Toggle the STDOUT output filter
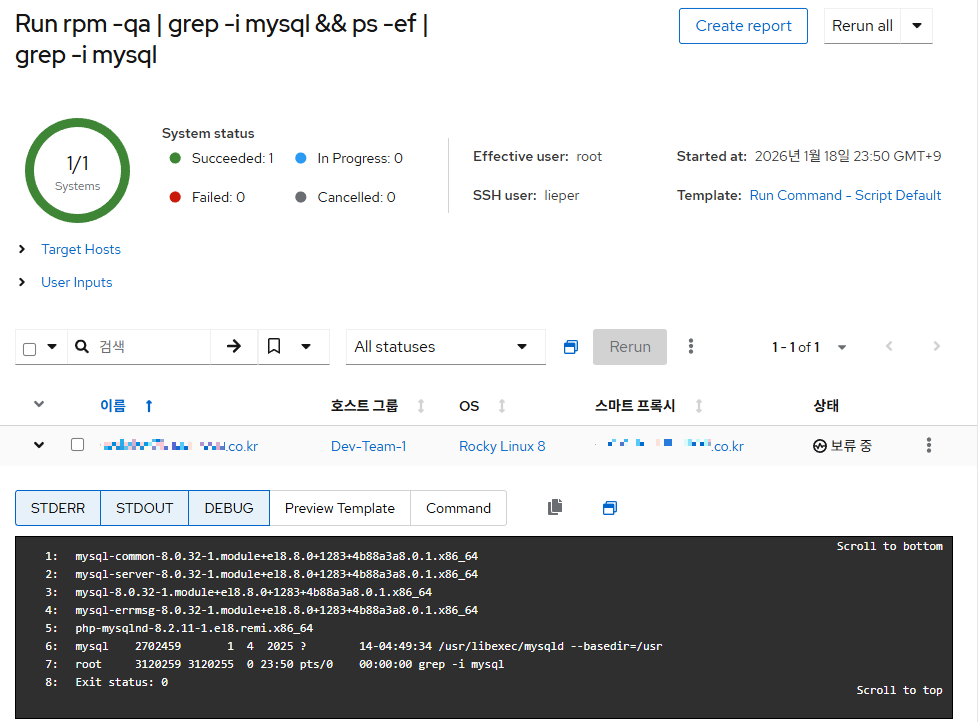Image resolution: width=979 pixels, height=722 pixels. [x=144, y=508]
